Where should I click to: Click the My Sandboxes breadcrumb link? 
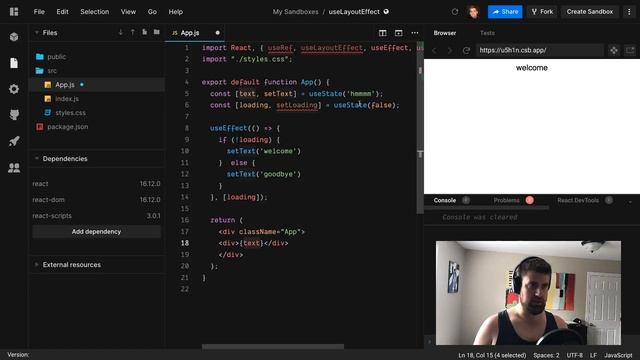[296, 12]
